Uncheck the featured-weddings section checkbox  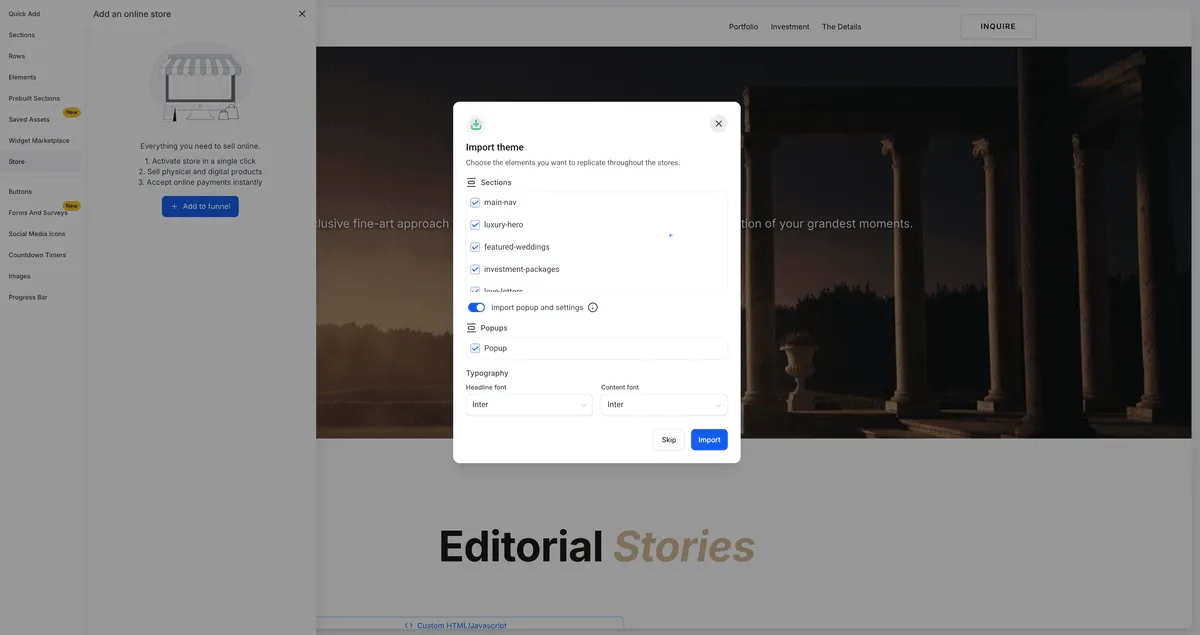(475, 247)
